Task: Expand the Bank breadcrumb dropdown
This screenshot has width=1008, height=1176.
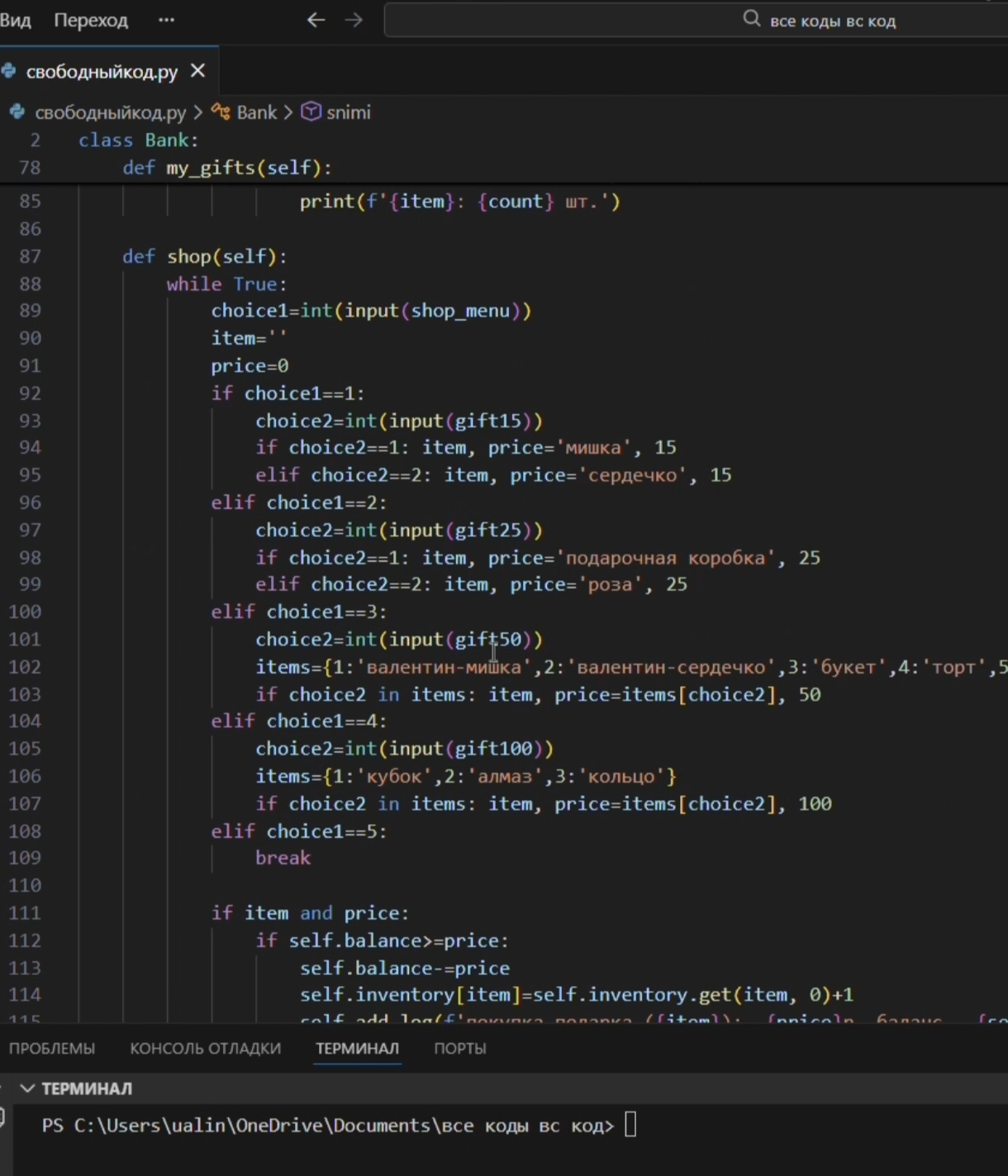Action: pyautogui.click(x=256, y=112)
